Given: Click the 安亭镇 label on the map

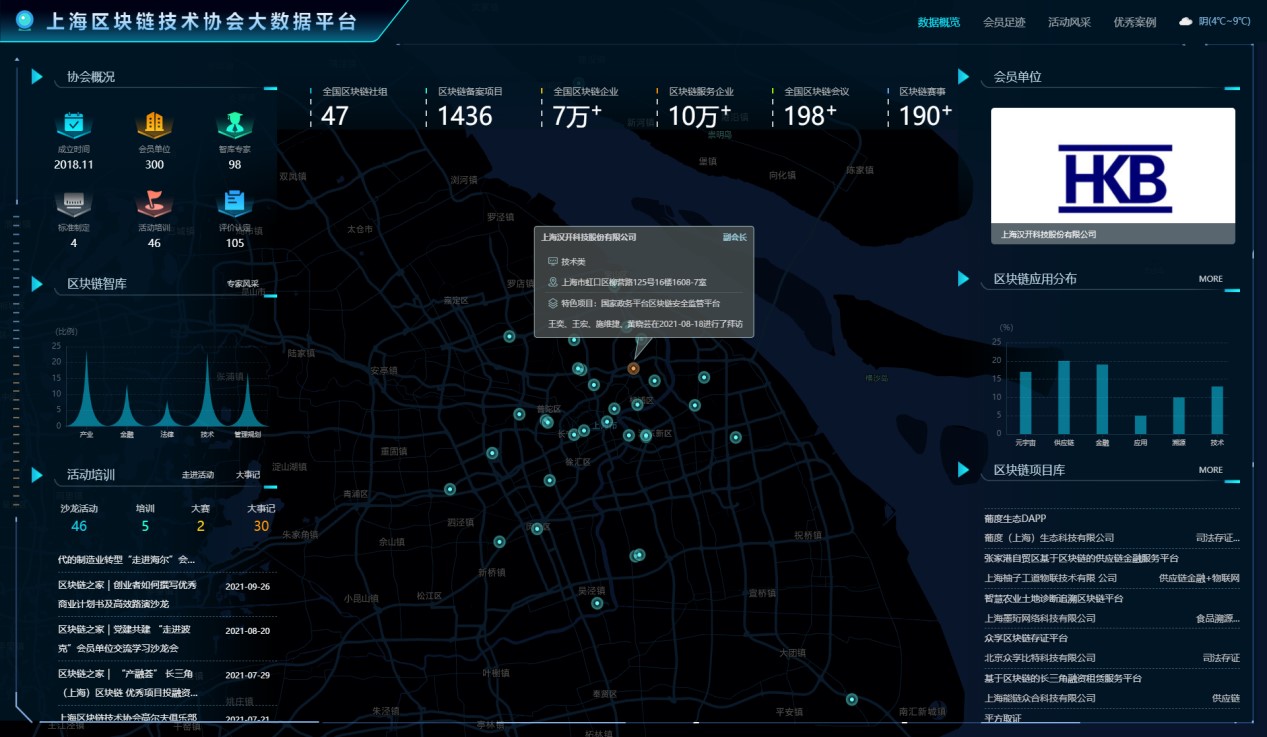Looking at the screenshot, I should (x=385, y=370).
